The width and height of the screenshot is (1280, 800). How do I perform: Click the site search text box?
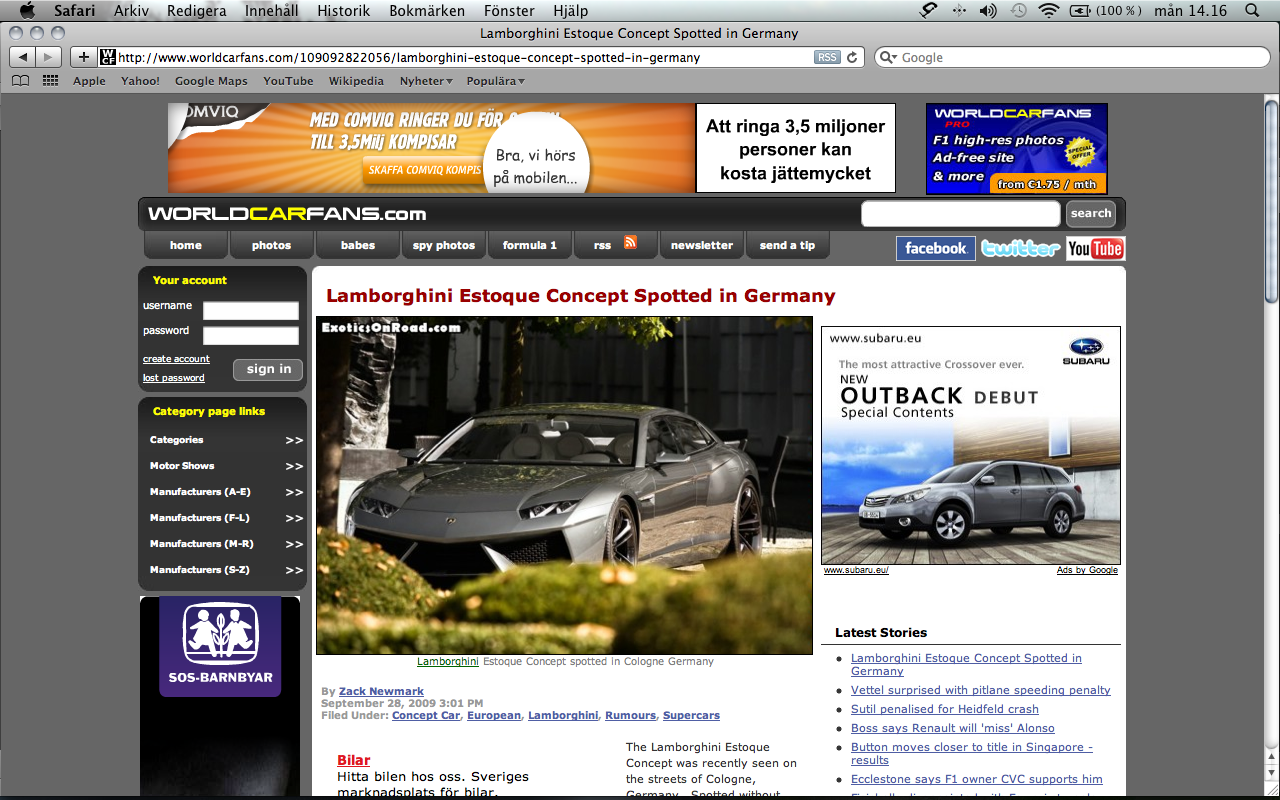point(960,213)
